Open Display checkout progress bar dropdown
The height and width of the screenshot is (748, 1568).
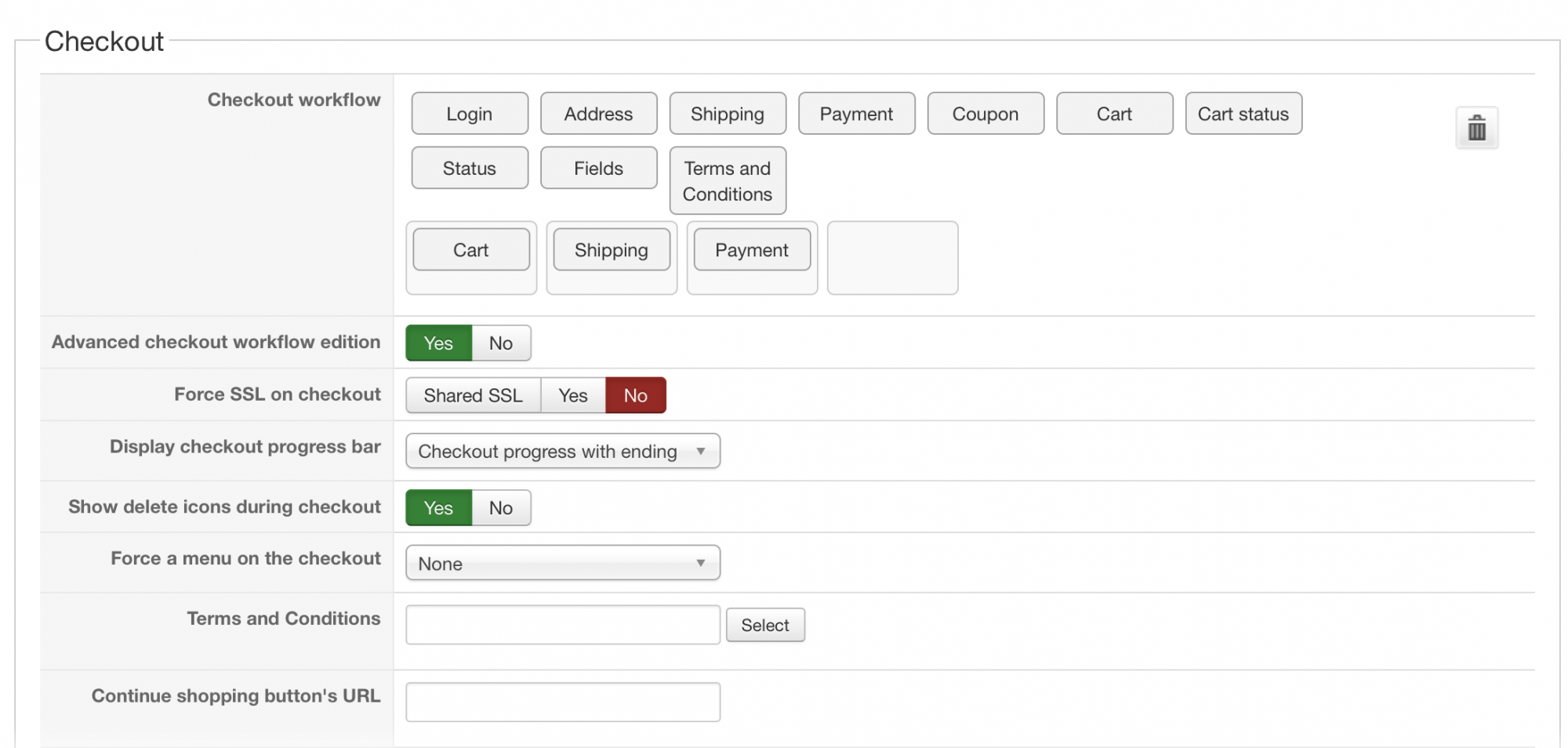pos(562,452)
